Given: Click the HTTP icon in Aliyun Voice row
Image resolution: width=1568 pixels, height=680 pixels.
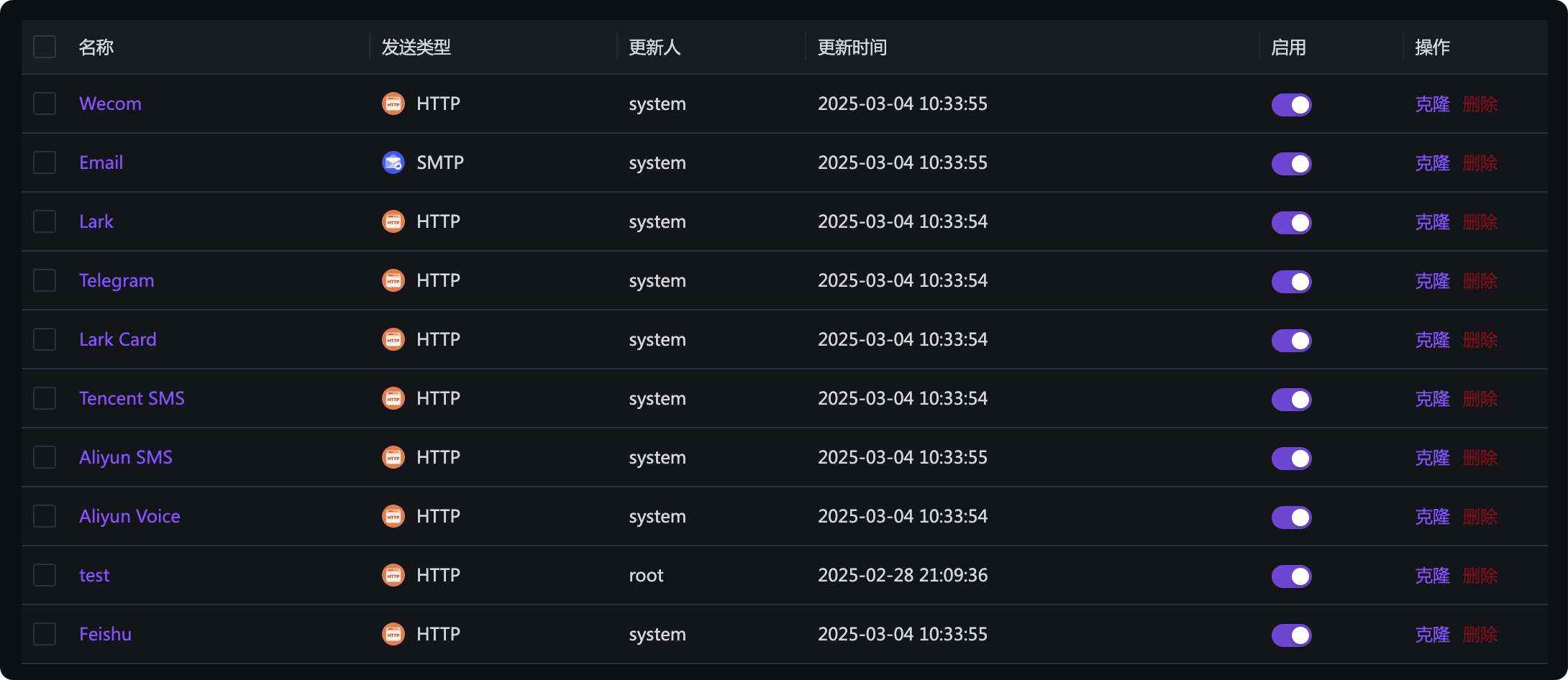Looking at the screenshot, I should (393, 516).
